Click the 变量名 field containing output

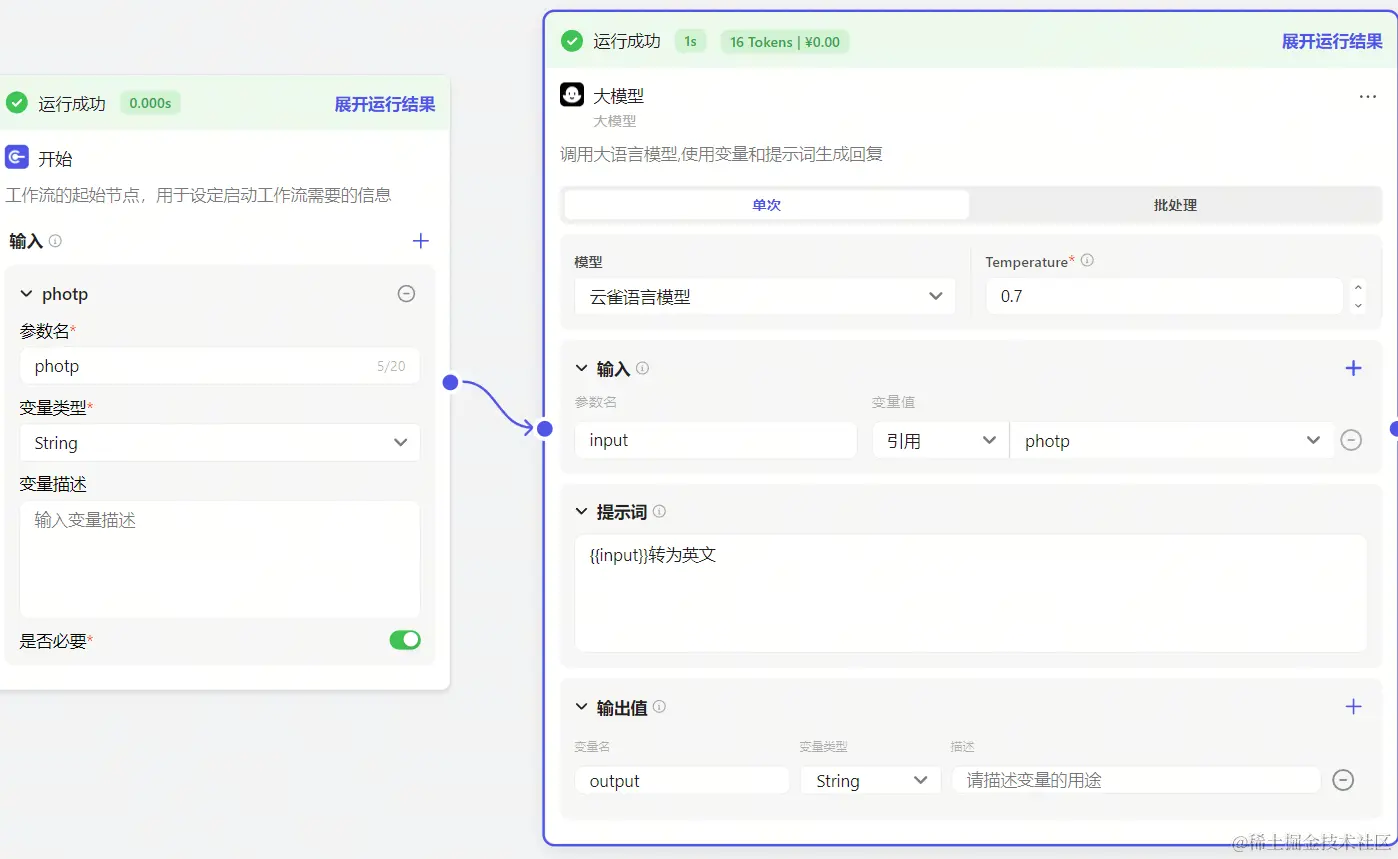coord(682,781)
